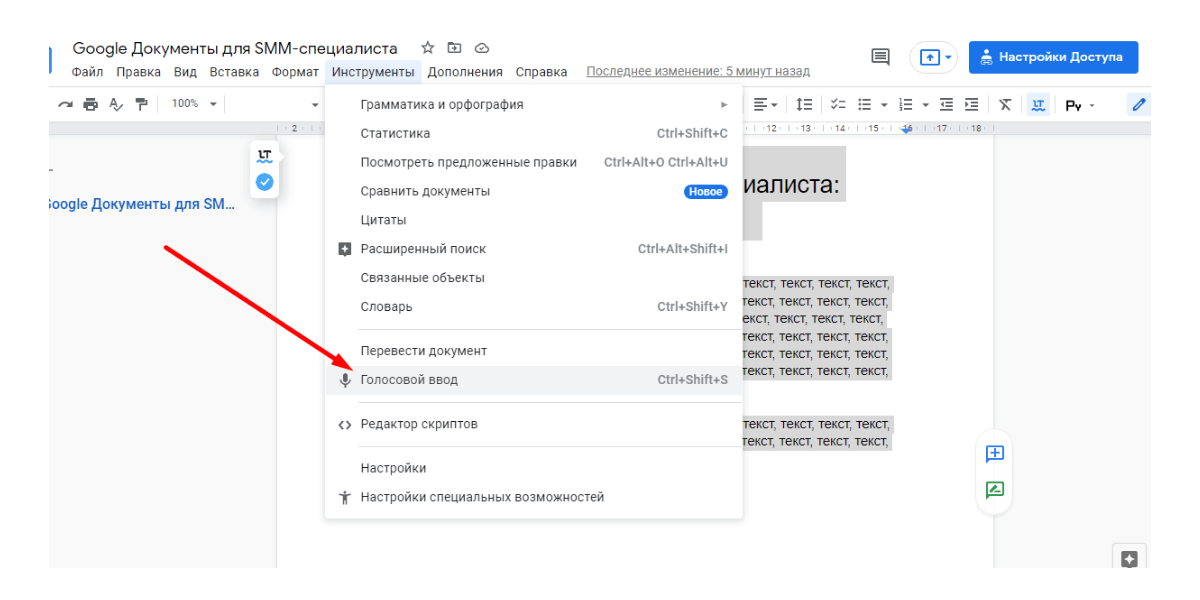Click the spell check icon

pos(116,104)
